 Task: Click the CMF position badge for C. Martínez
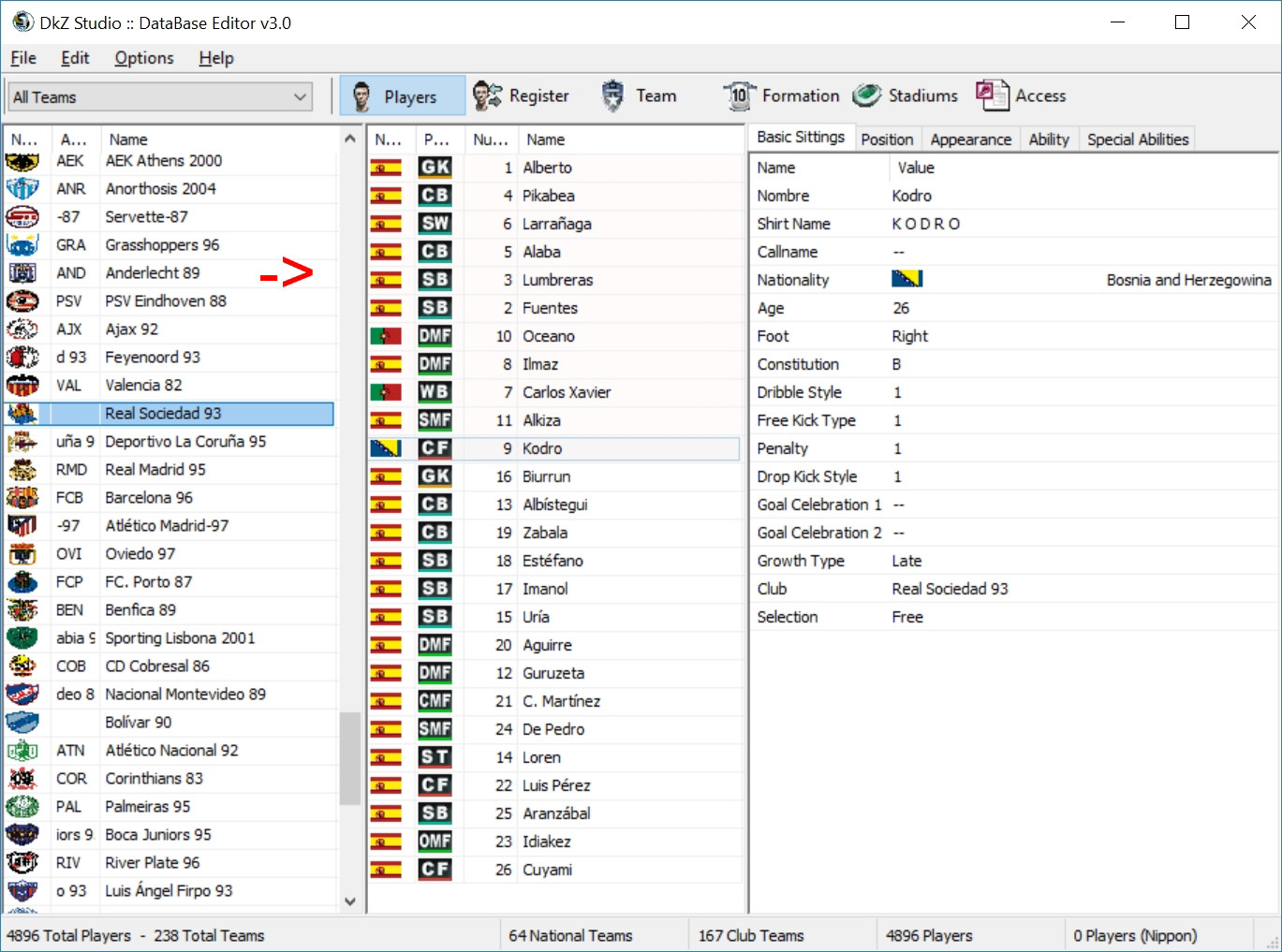pyautogui.click(x=435, y=701)
